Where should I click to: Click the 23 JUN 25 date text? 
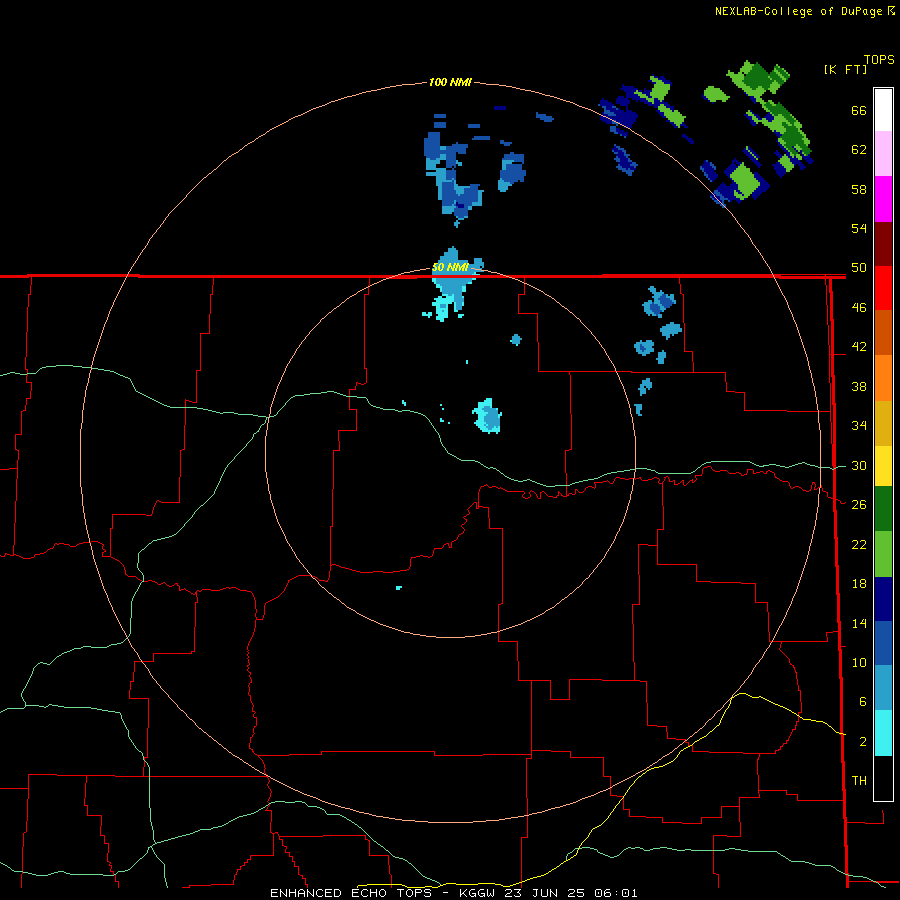coord(545,893)
